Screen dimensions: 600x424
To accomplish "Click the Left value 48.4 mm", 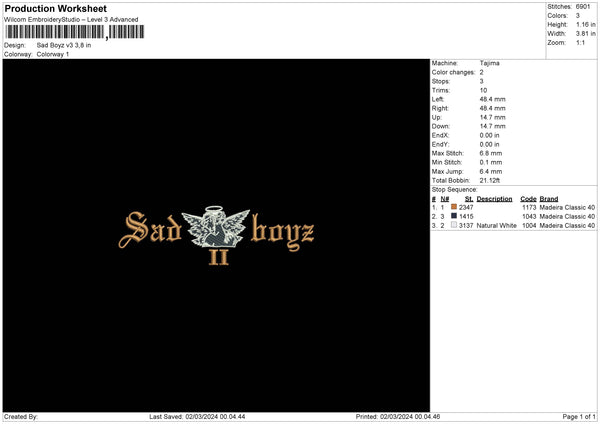I will pos(492,99).
